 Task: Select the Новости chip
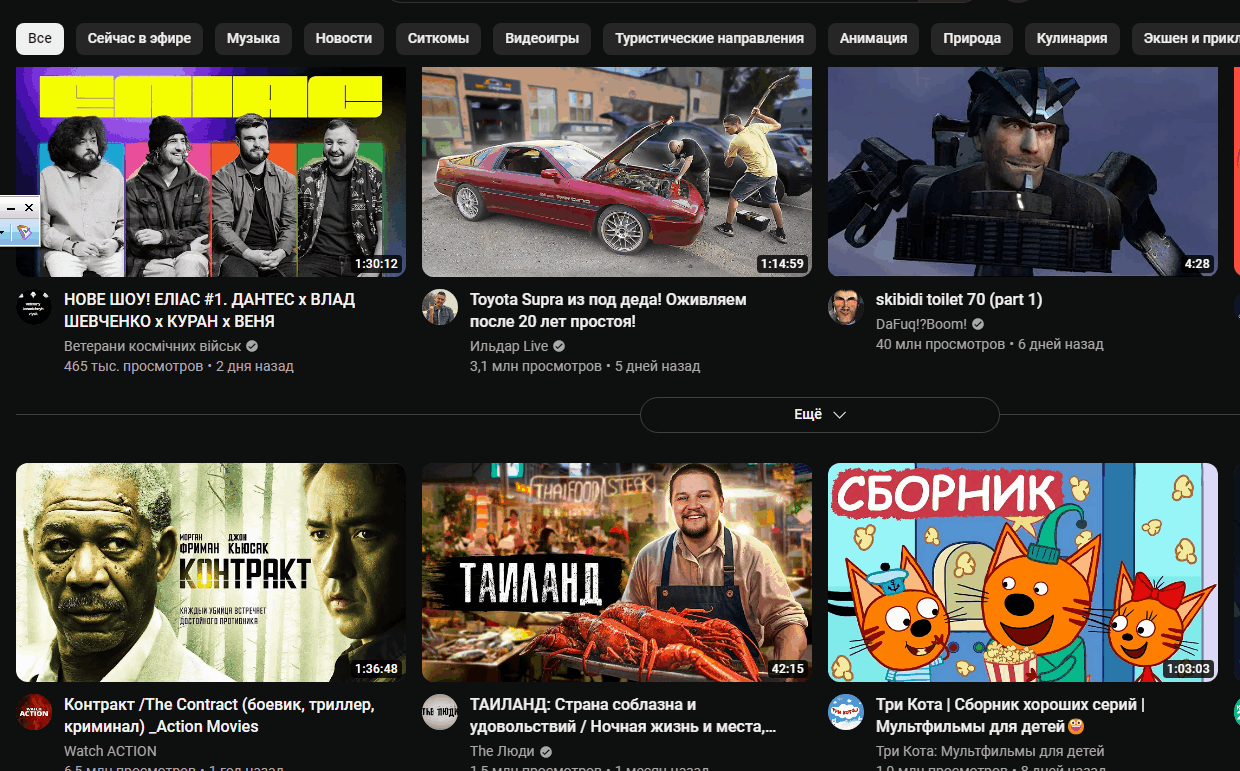coord(344,39)
